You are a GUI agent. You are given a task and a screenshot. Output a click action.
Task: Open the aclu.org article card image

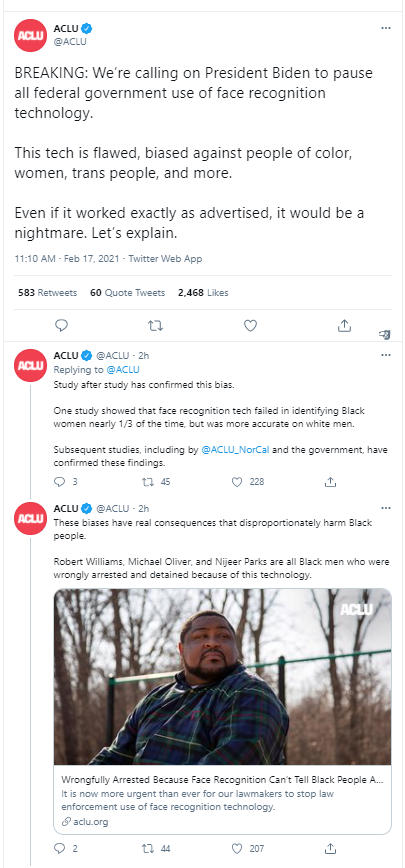(222, 676)
